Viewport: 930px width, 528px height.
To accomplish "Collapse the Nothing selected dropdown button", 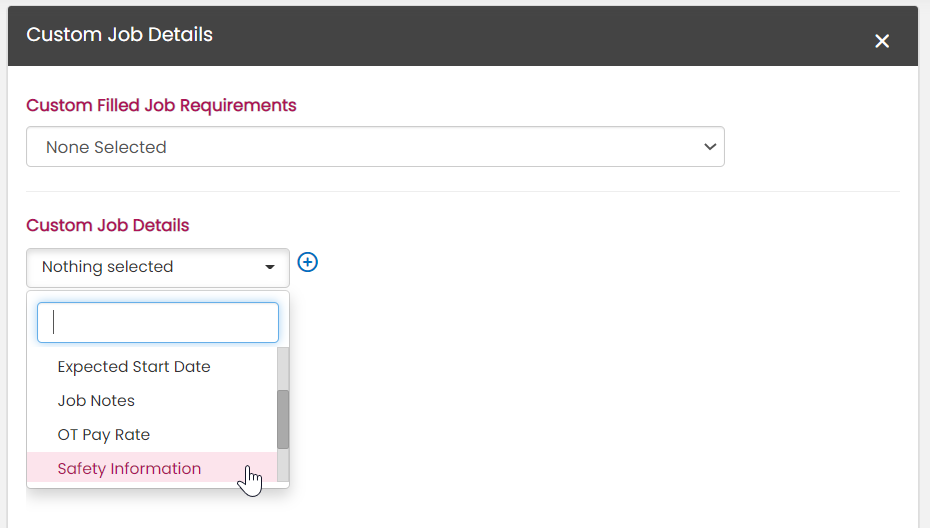I will [x=157, y=268].
